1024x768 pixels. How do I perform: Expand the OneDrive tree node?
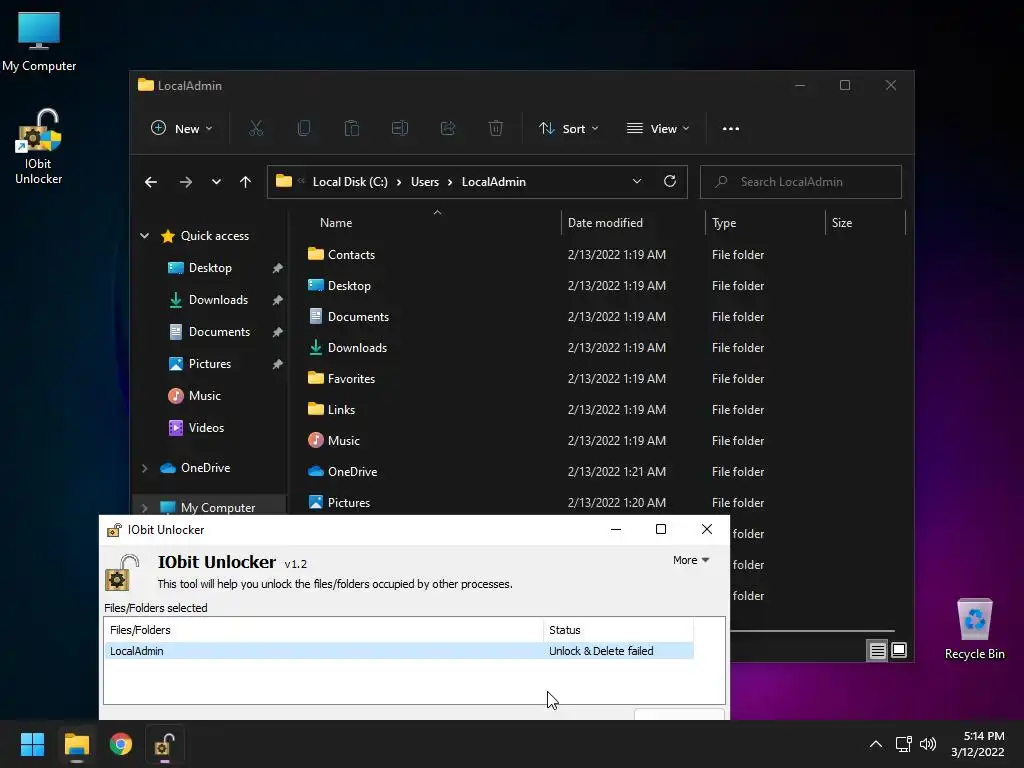point(144,468)
